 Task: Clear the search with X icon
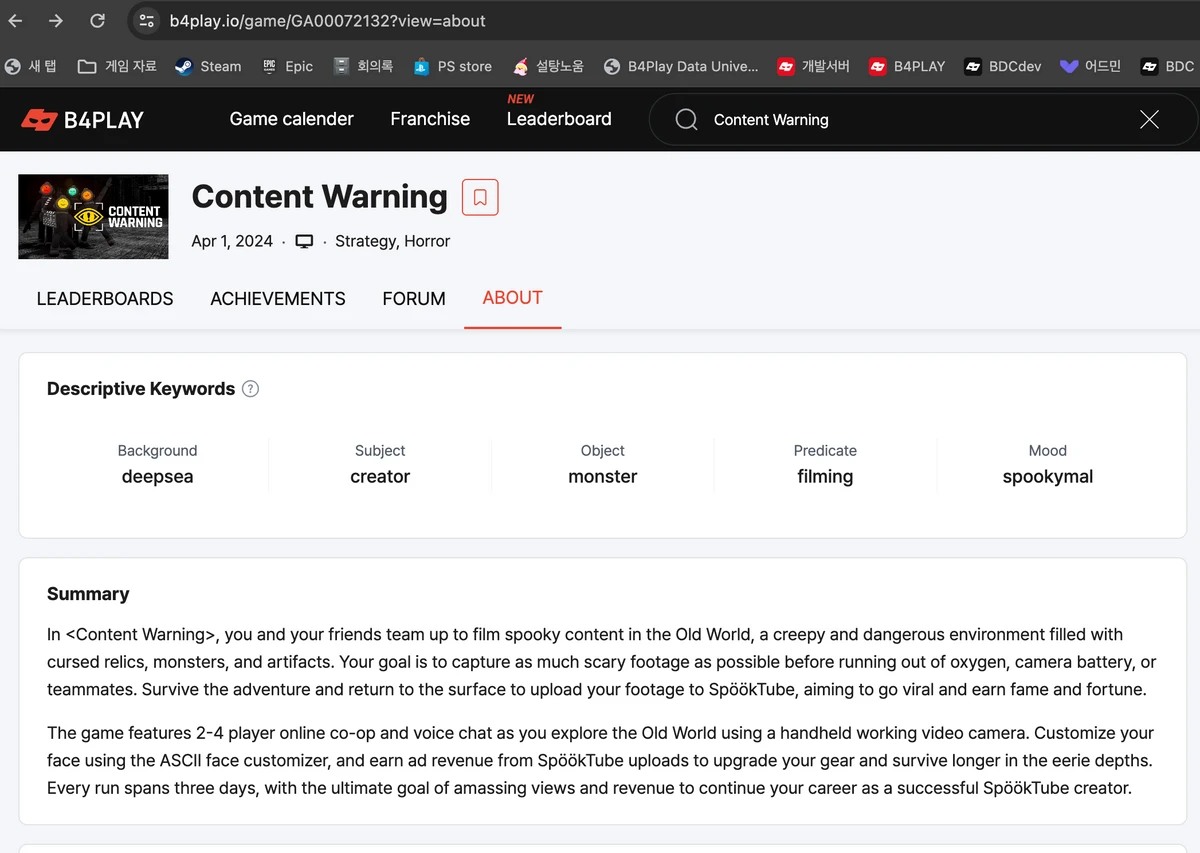click(x=1150, y=120)
